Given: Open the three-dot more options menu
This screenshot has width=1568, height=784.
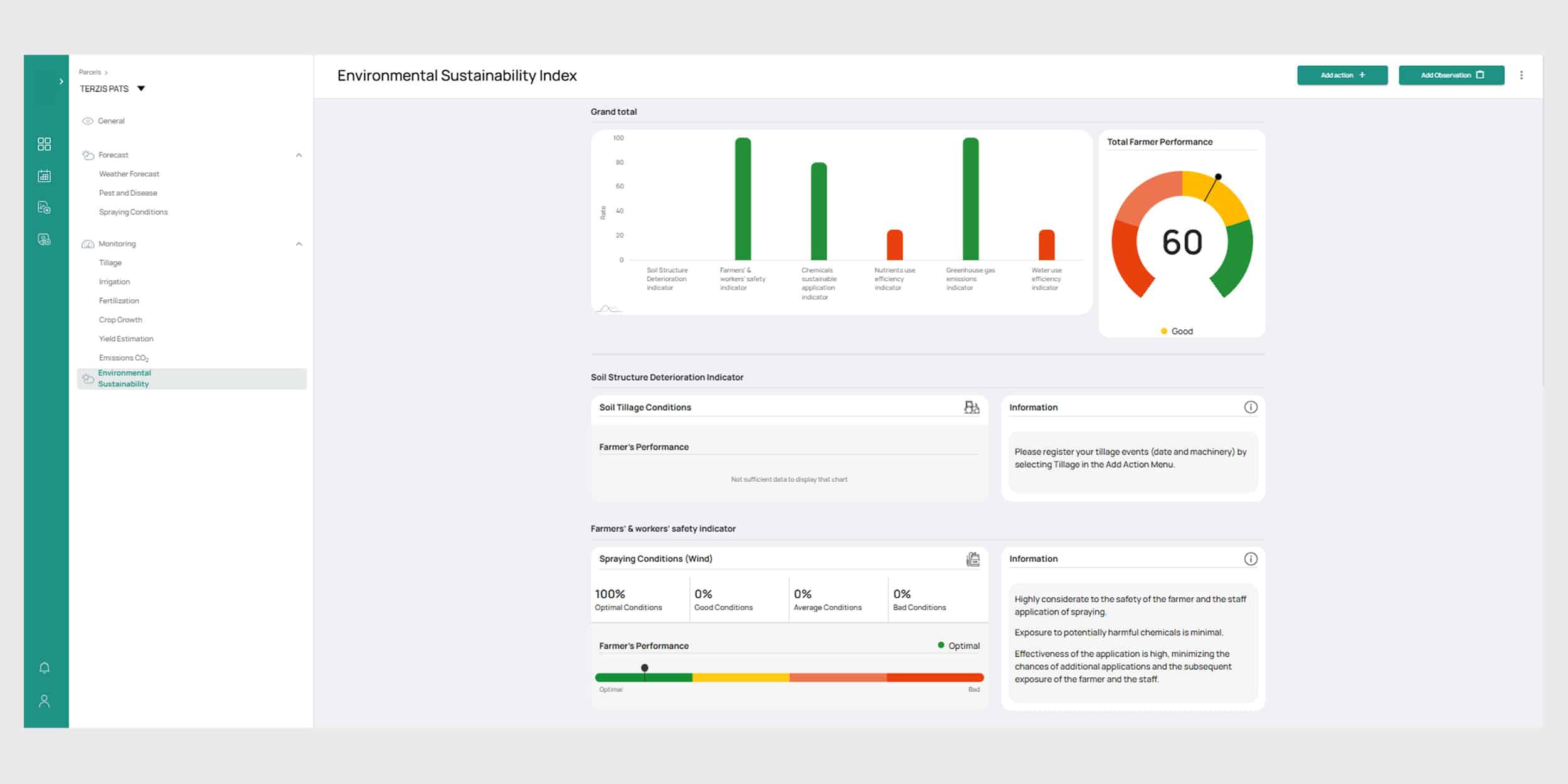Looking at the screenshot, I should click(x=1521, y=75).
